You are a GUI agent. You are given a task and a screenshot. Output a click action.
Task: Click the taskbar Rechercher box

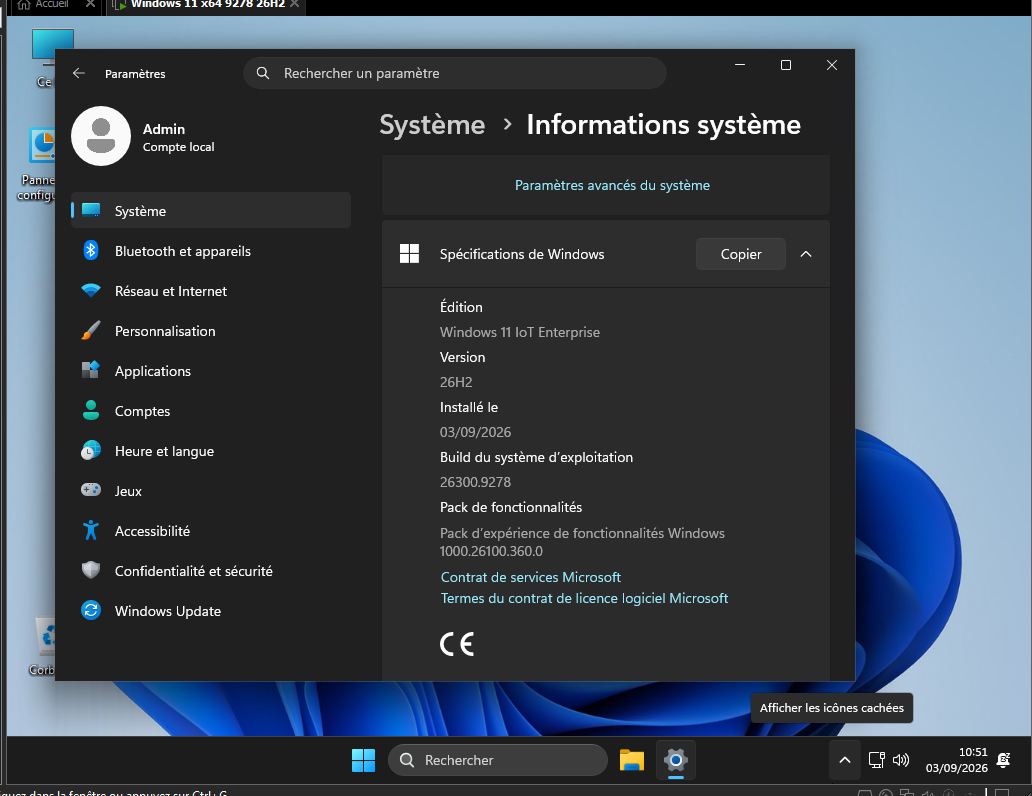pyautogui.click(x=498, y=760)
